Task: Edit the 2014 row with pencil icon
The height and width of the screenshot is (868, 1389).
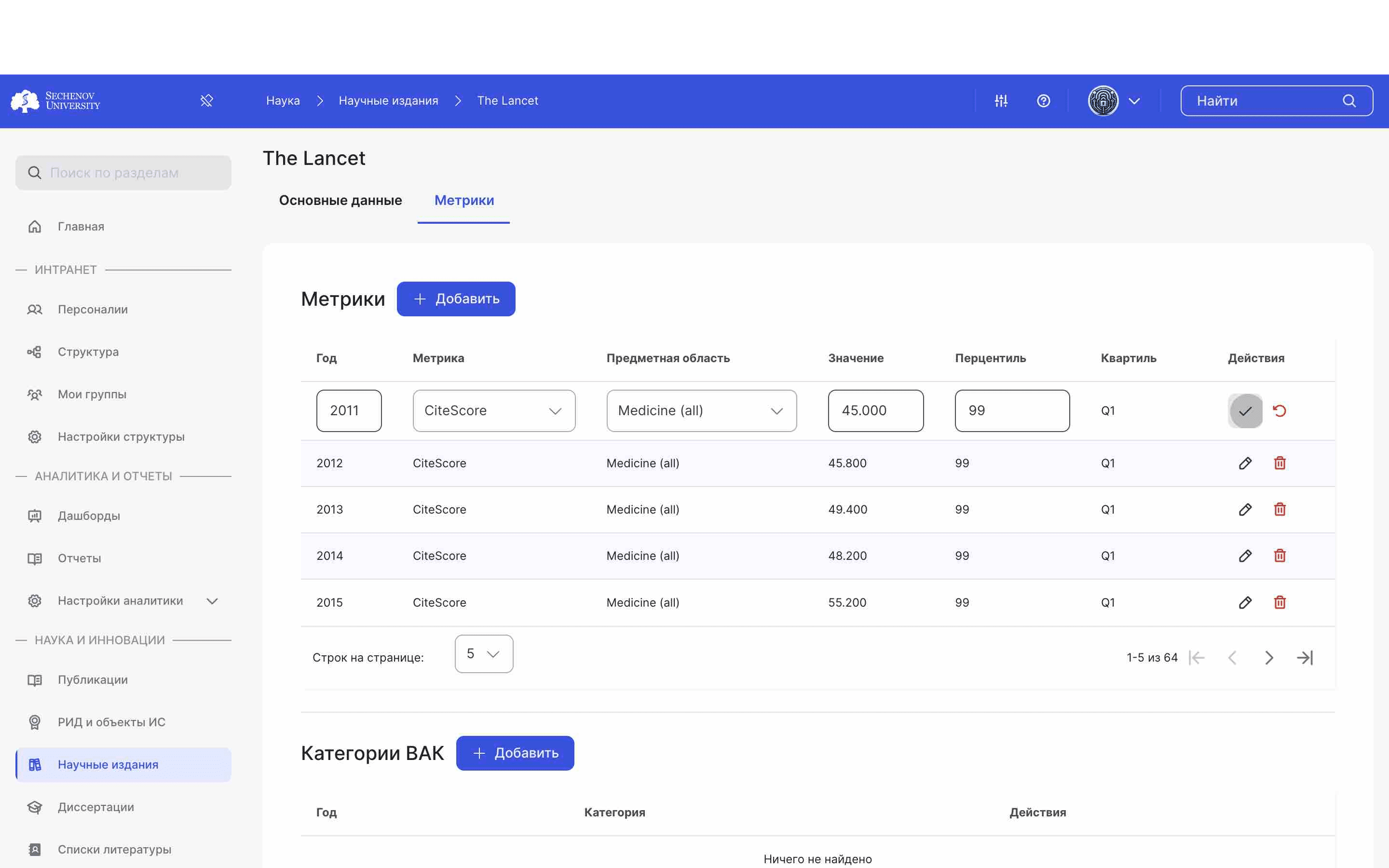Action: [1245, 556]
